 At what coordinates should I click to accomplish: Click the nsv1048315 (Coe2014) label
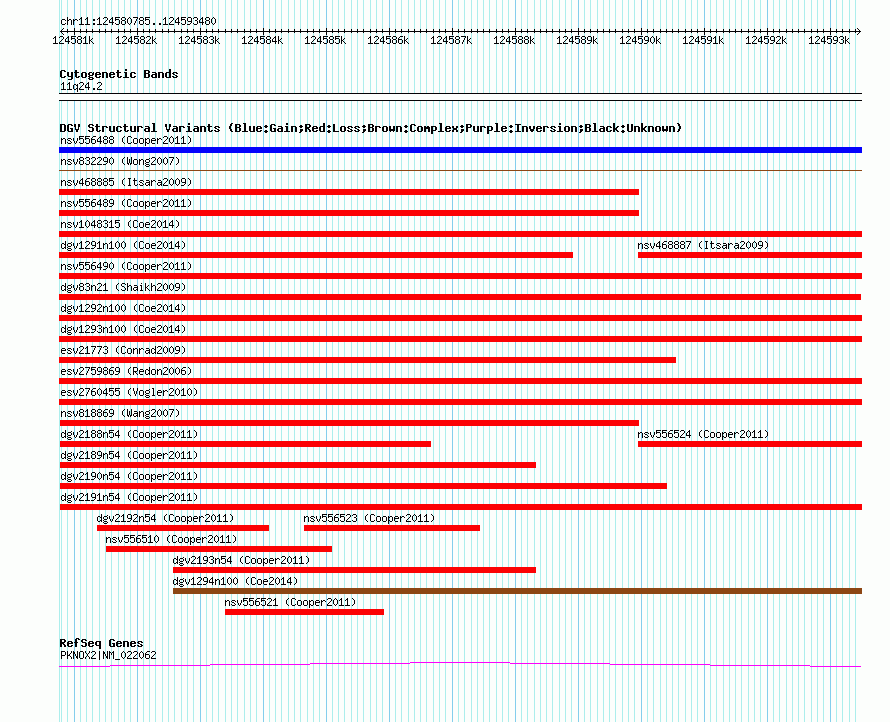(x=120, y=224)
